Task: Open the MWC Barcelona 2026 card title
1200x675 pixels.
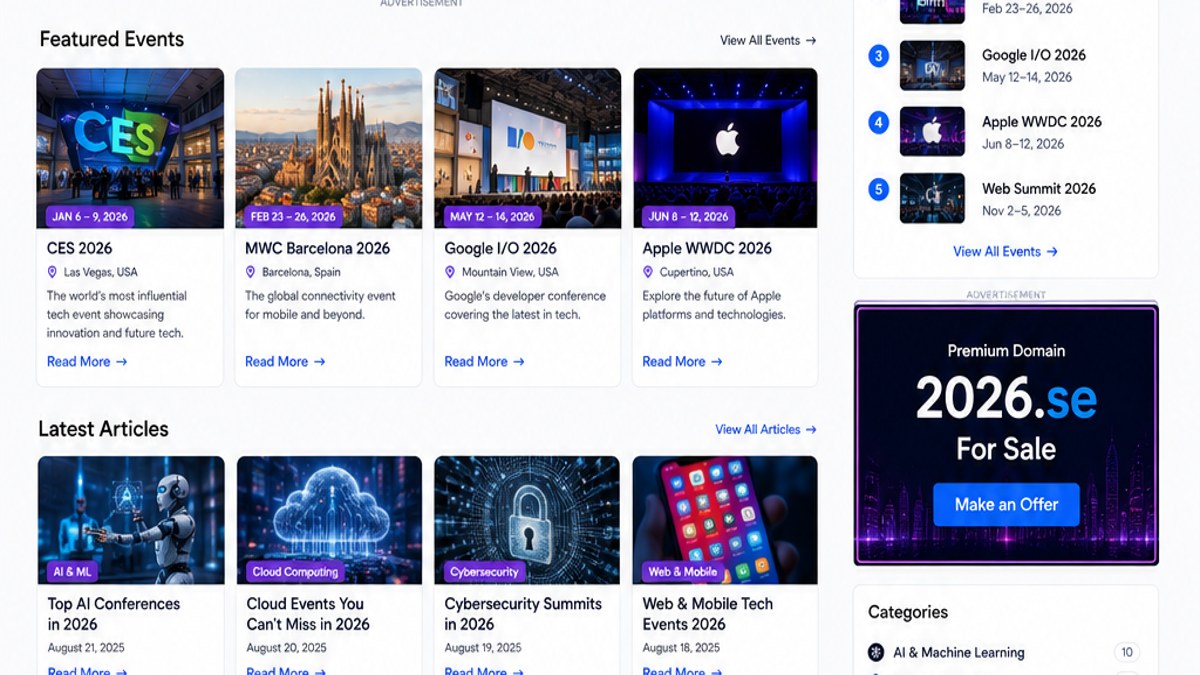Action: (318, 248)
